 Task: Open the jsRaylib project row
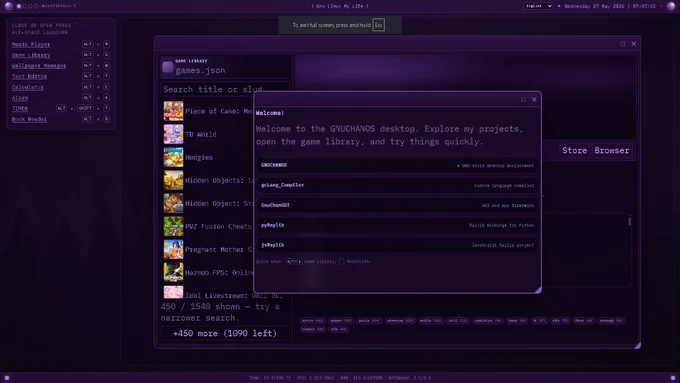[397, 245]
